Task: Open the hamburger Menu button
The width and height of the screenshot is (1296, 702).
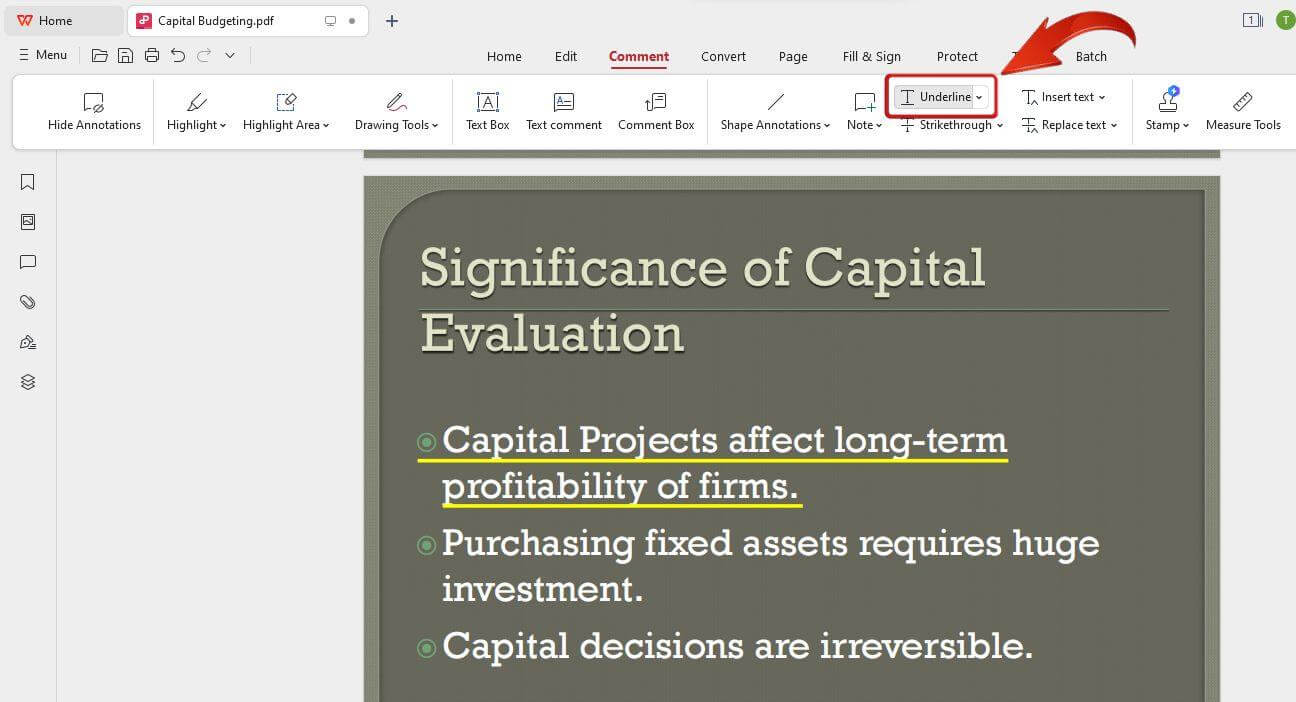Action: pyautogui.click(x=43, y=55)
